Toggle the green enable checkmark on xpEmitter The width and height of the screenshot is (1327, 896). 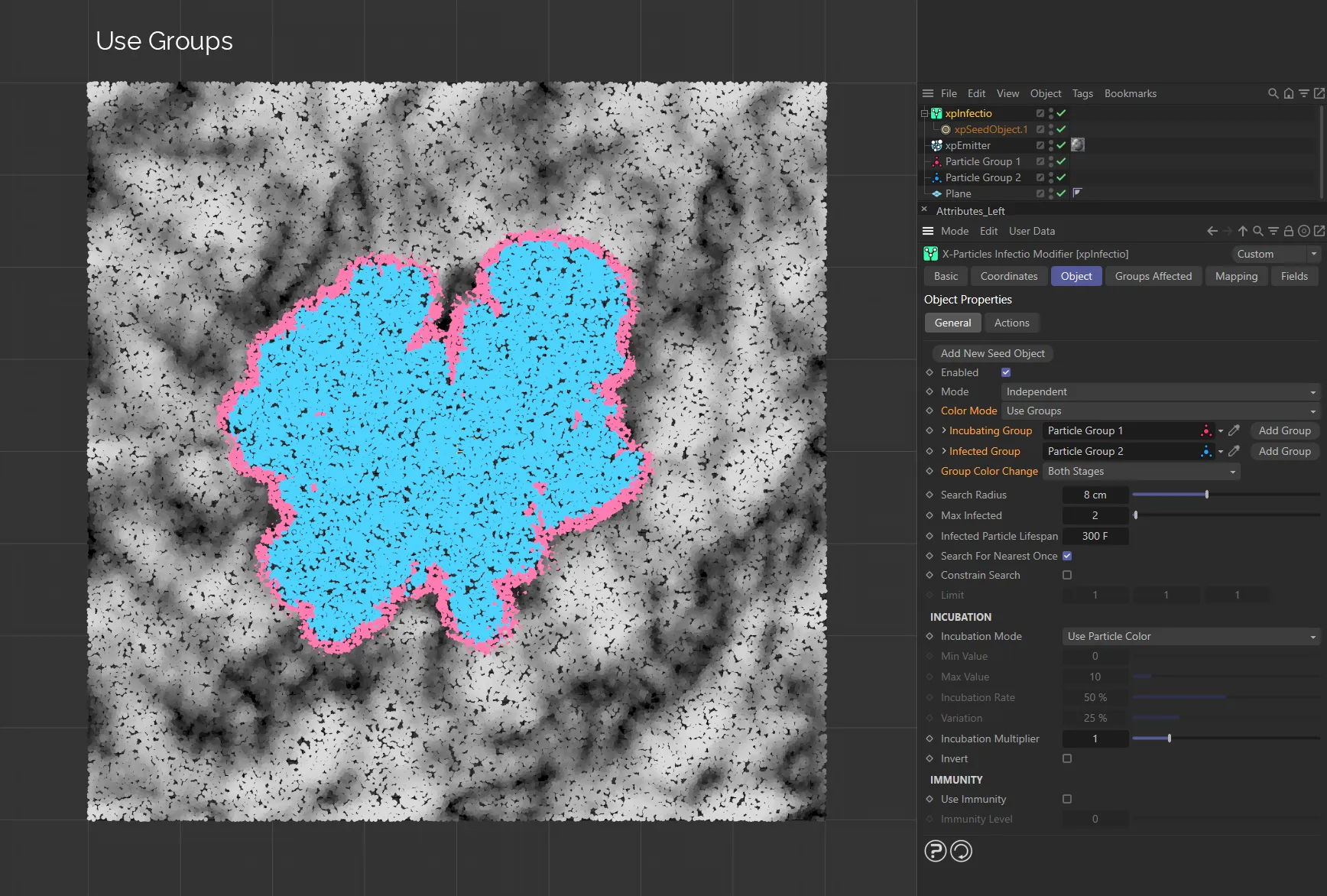(x=1062, y=145)
